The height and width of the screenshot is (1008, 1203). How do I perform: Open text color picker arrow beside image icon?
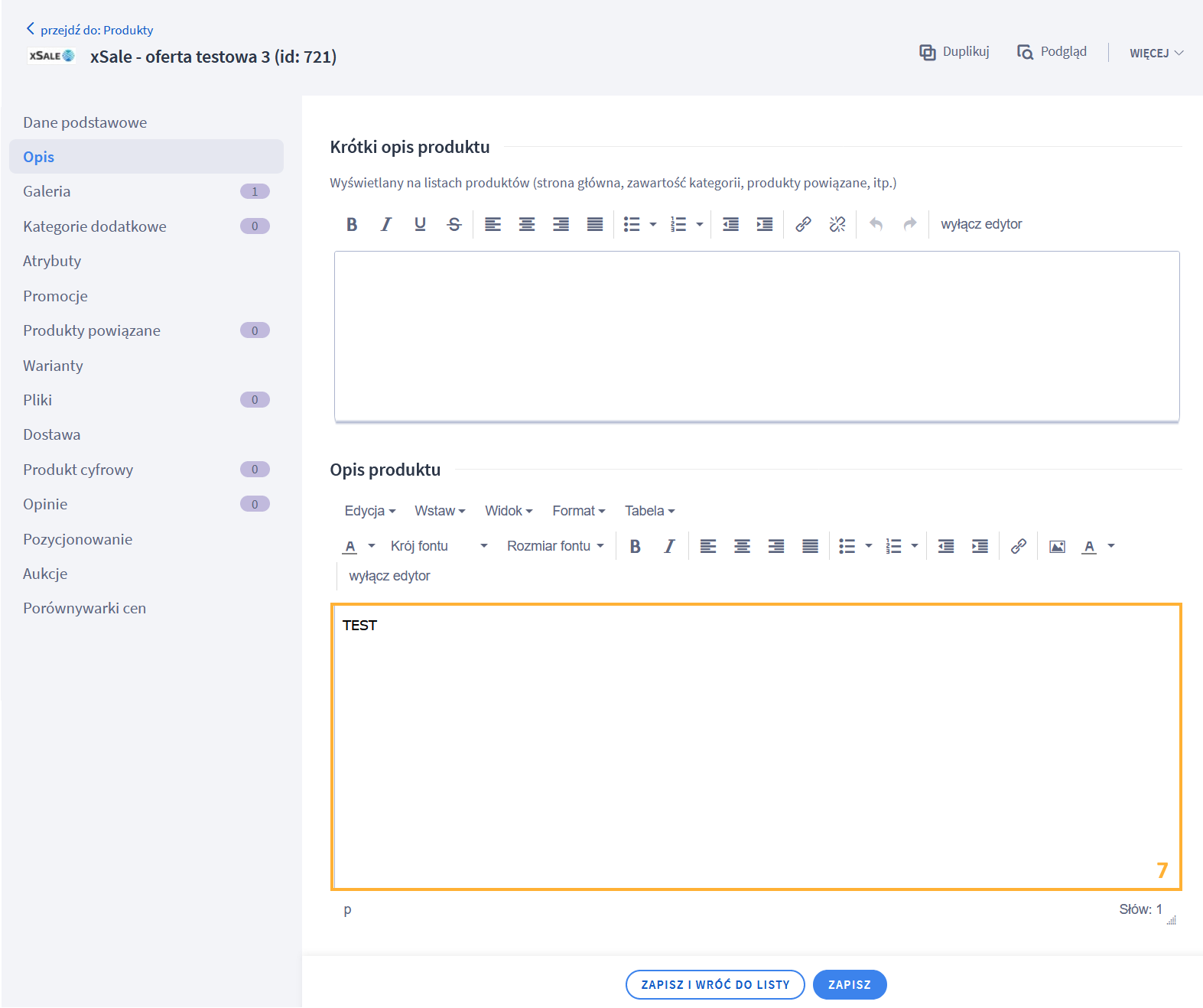click(x=1111, y=546)
